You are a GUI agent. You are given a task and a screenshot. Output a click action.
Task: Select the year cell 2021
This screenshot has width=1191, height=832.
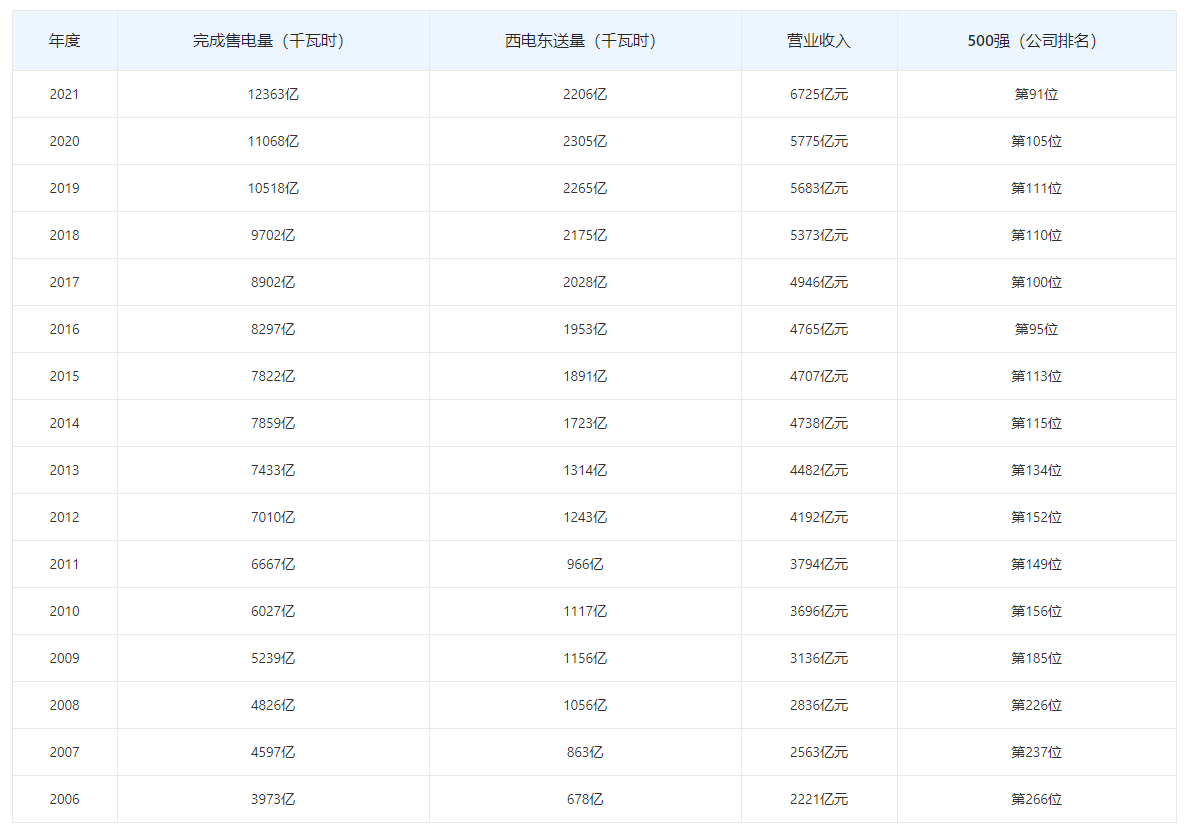[x=65, y=94]
